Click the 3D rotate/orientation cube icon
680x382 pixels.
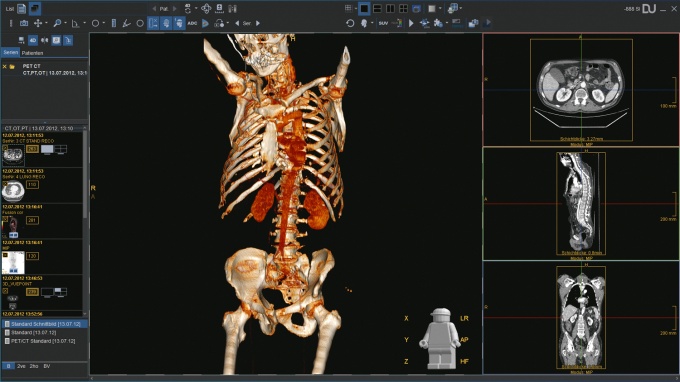(206, 8)
